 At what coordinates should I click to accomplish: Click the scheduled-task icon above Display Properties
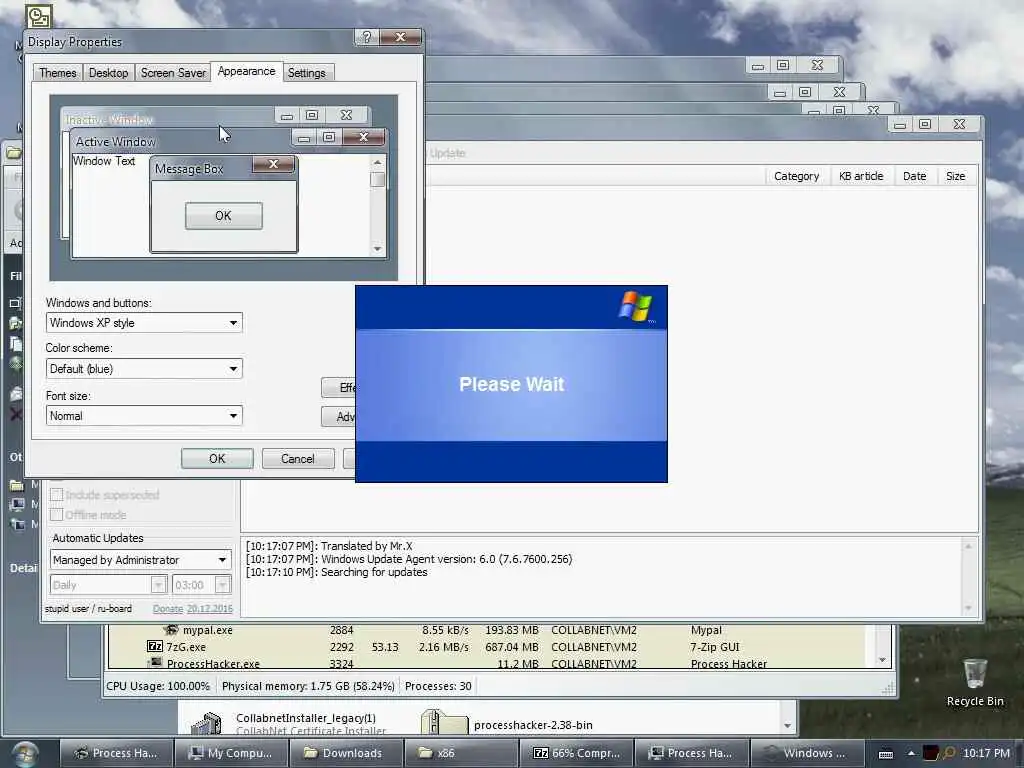click(x=38, y=16)
